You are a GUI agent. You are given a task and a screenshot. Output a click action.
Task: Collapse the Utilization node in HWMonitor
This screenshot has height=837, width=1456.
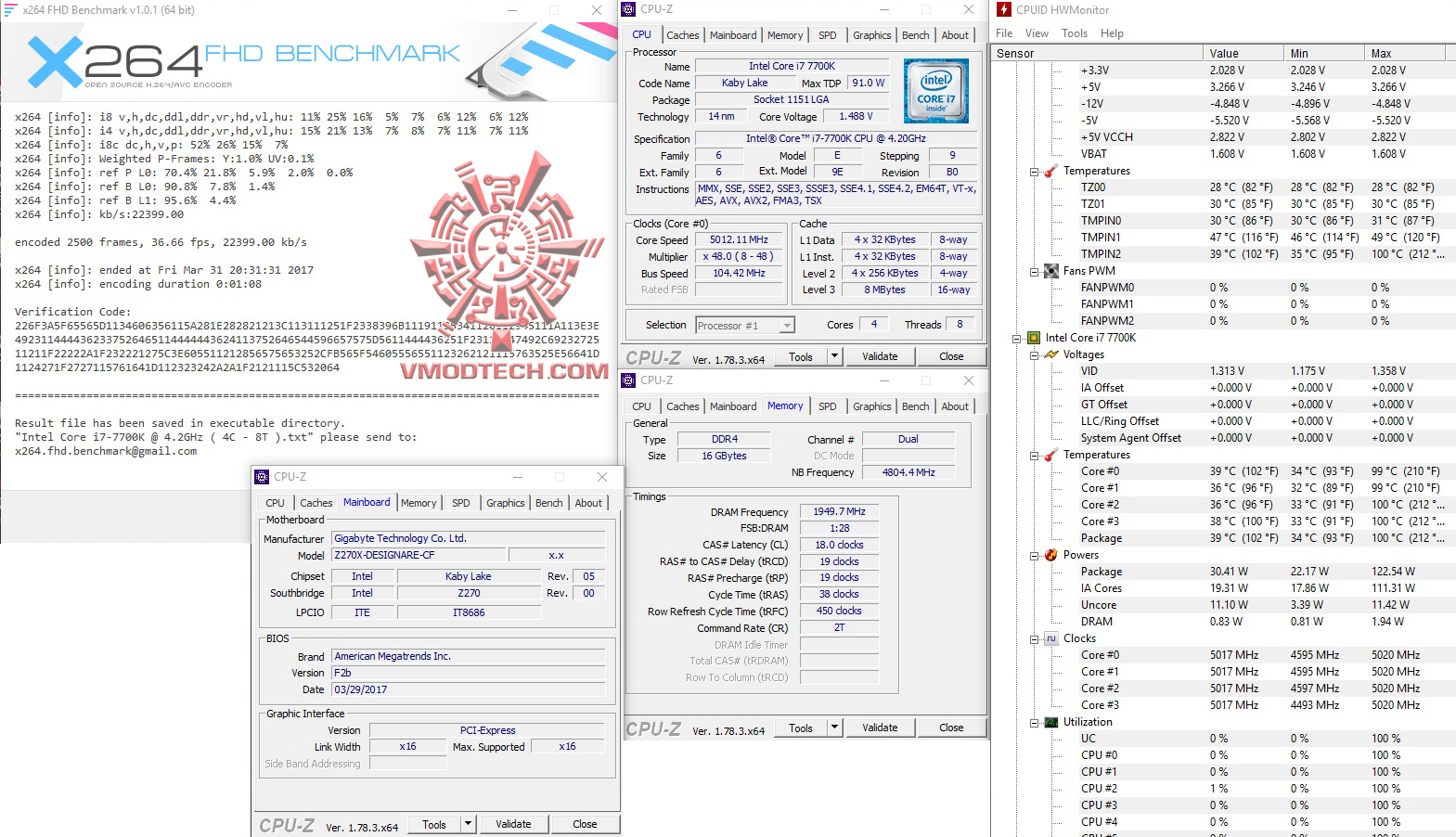pos(1035,723)
